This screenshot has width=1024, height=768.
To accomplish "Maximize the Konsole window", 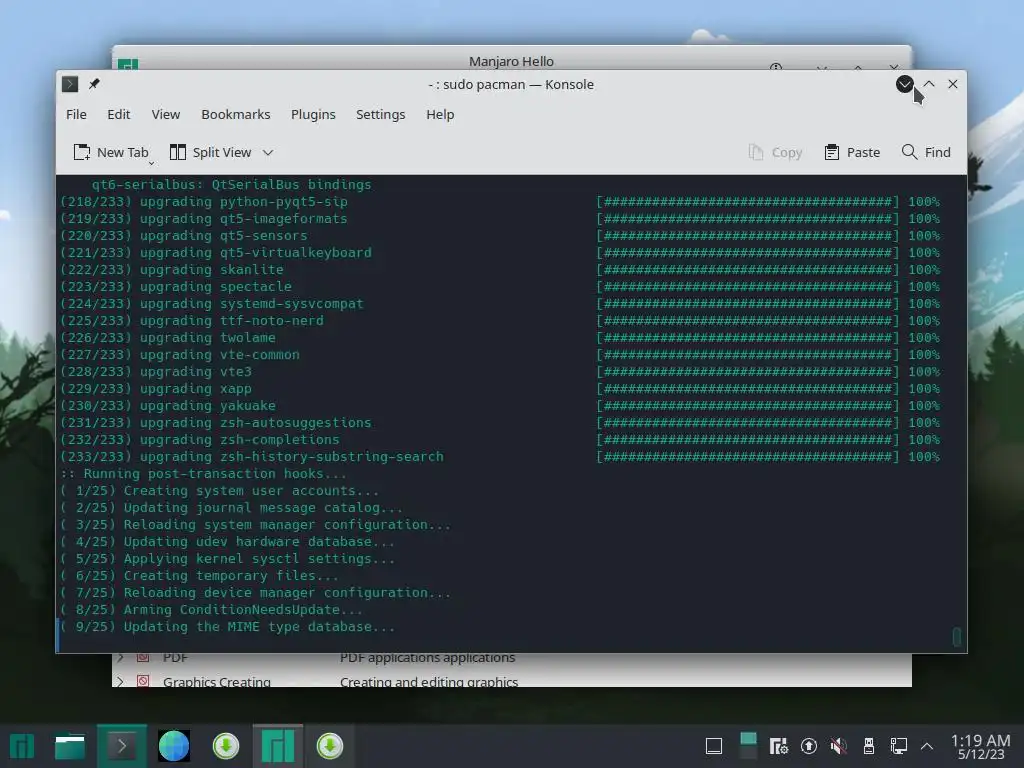I will pyautogui.click(x=929, y=84).
